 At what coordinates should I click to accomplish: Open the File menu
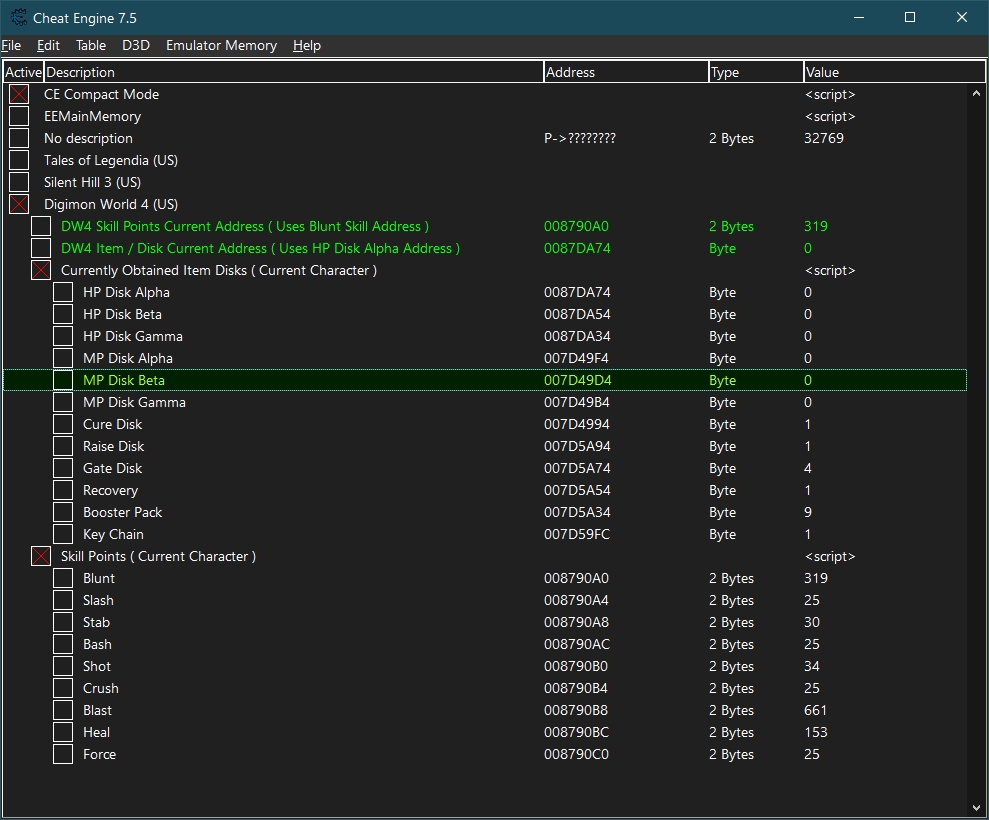tap(11, 45)
